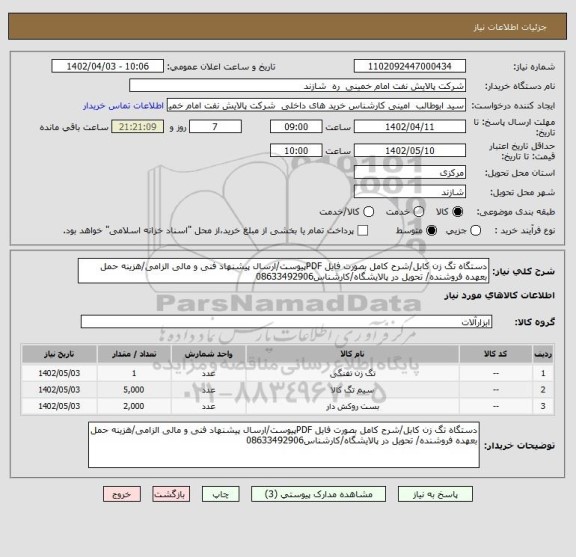Click the remaining days field showing 7
This screenshot has width=576, height=557.
(x=215, y=127)
